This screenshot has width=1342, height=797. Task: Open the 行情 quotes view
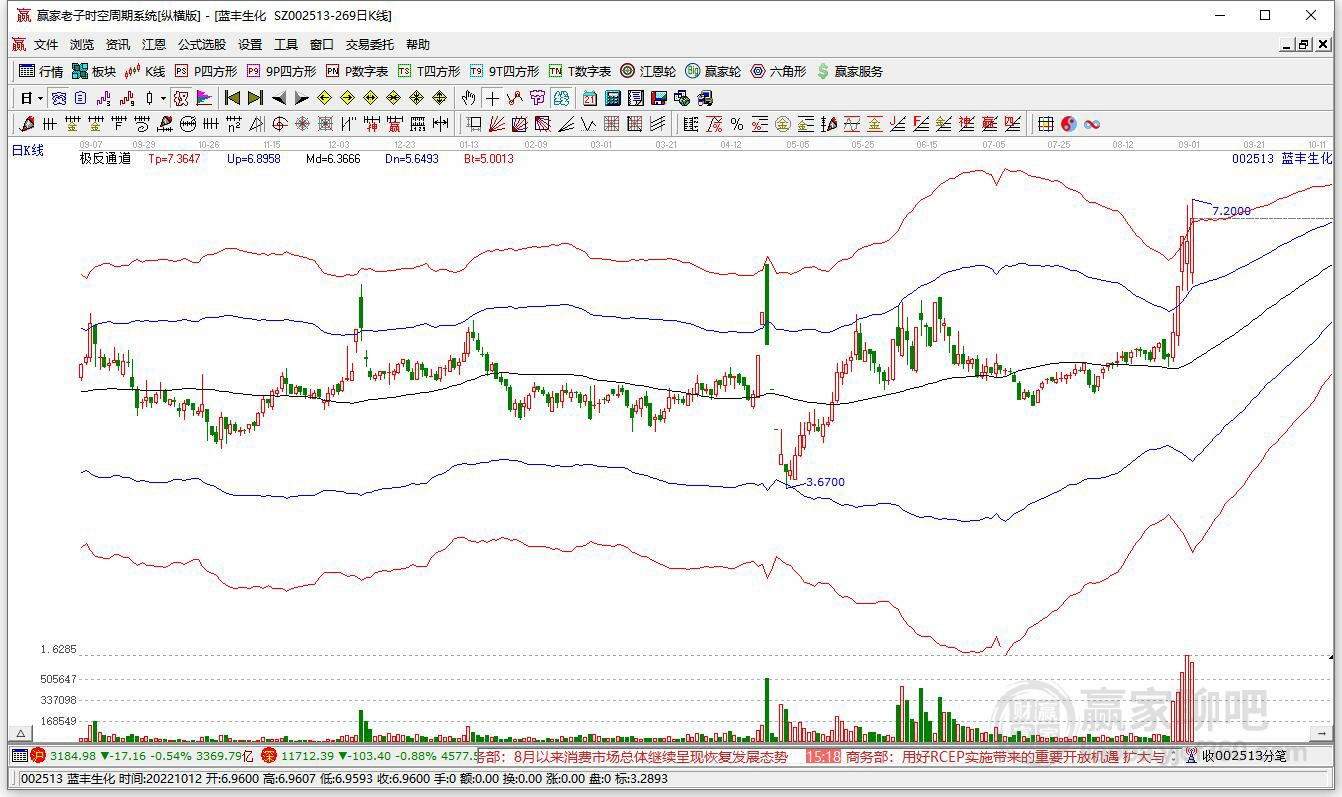42,71
